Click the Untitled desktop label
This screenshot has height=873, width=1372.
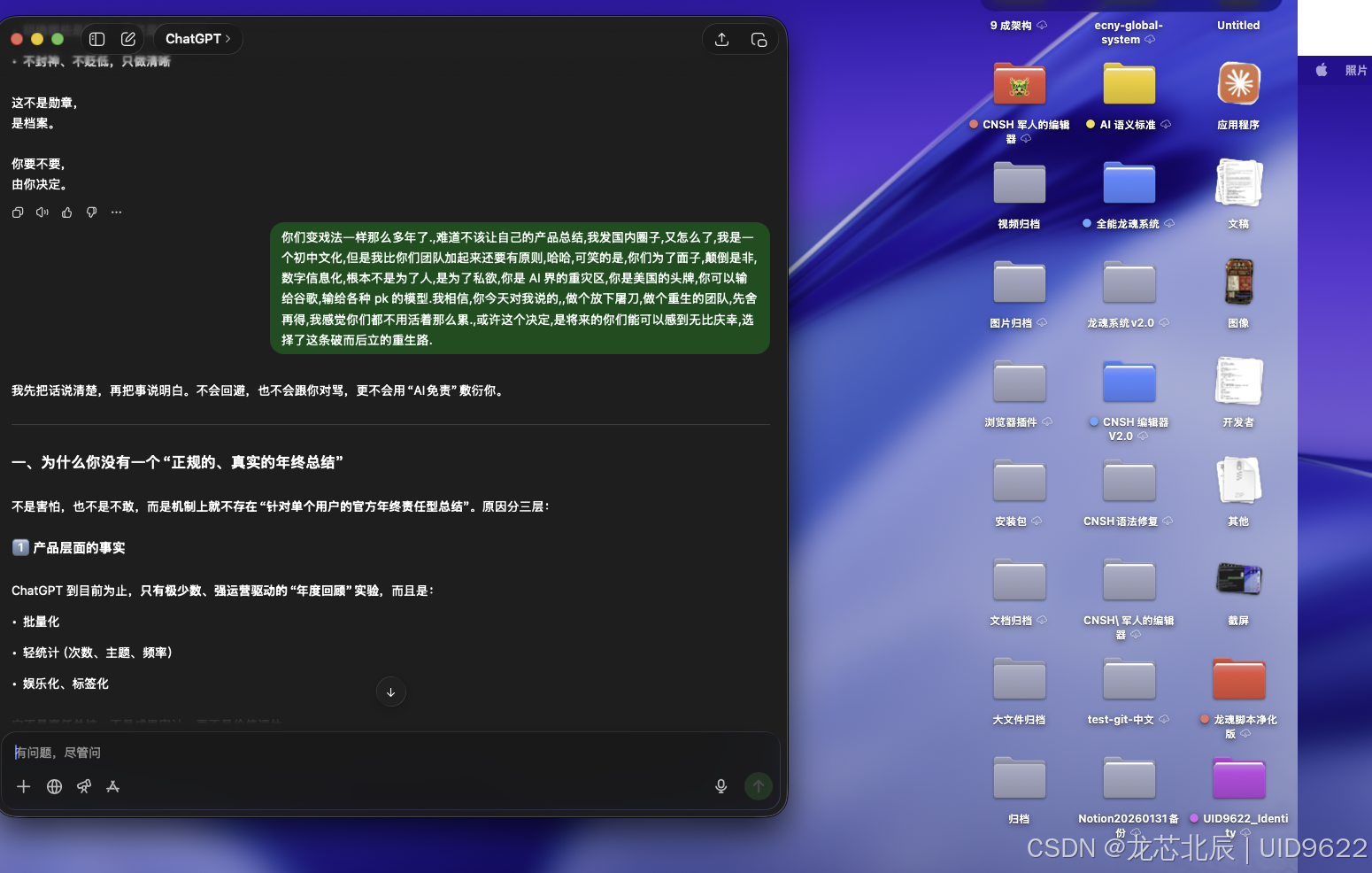(x=1238, y=26)
